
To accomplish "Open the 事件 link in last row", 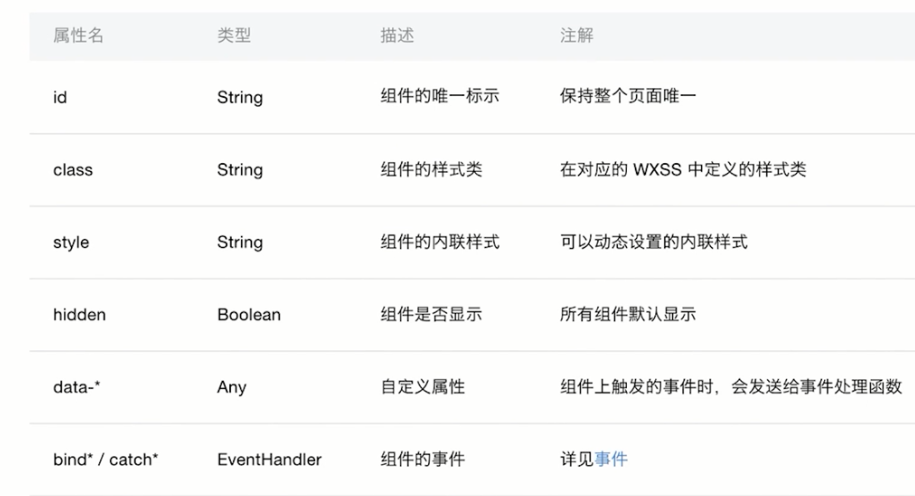I will (x=611, y=459).
